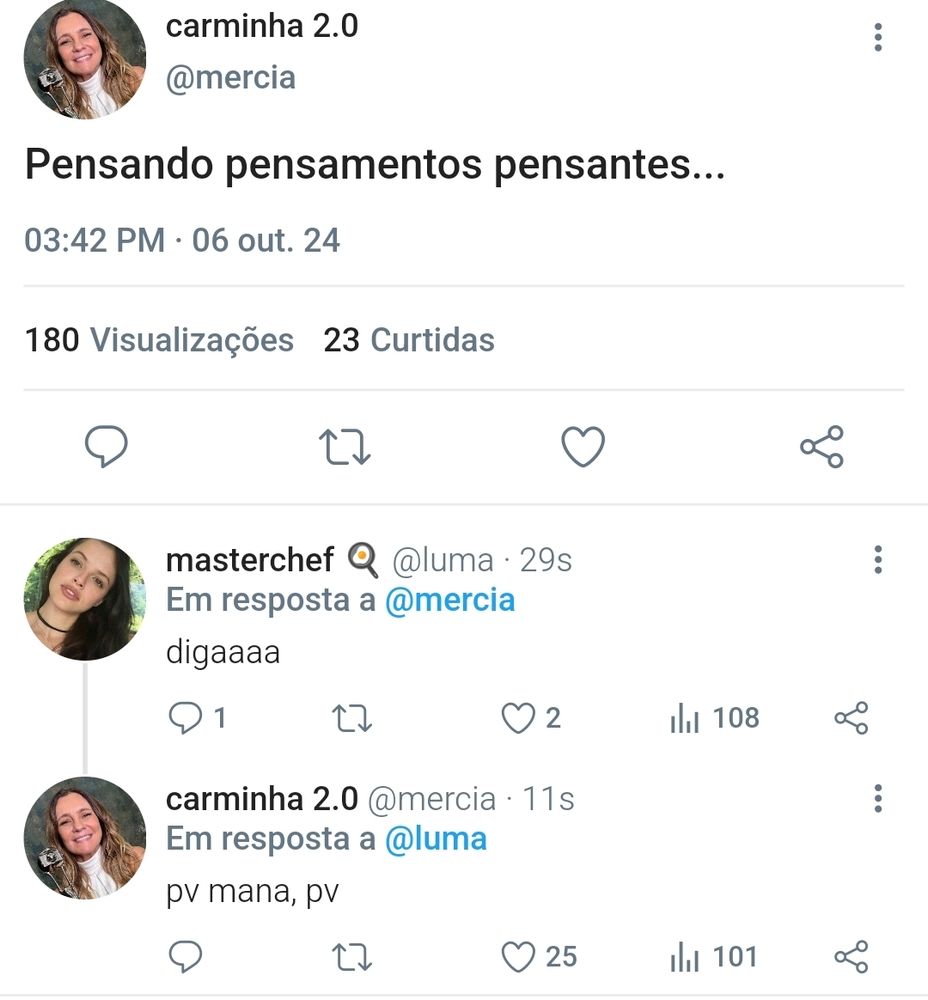Share masterchef's "digaaaa" reply

851,718
